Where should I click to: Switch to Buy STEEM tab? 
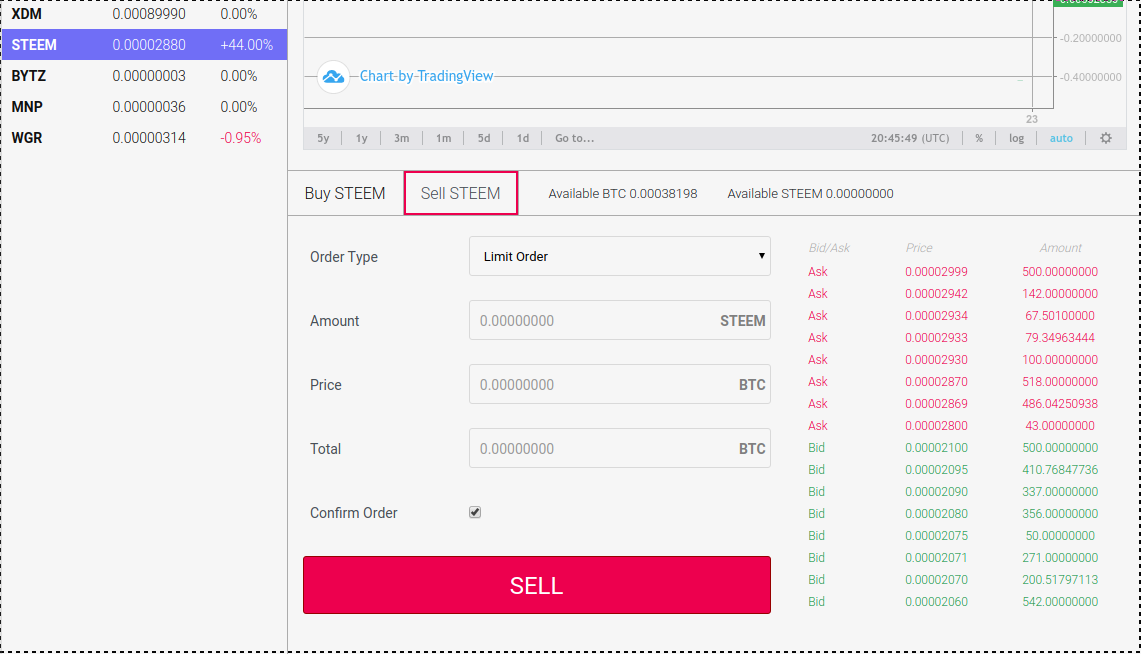coord(345,194)
